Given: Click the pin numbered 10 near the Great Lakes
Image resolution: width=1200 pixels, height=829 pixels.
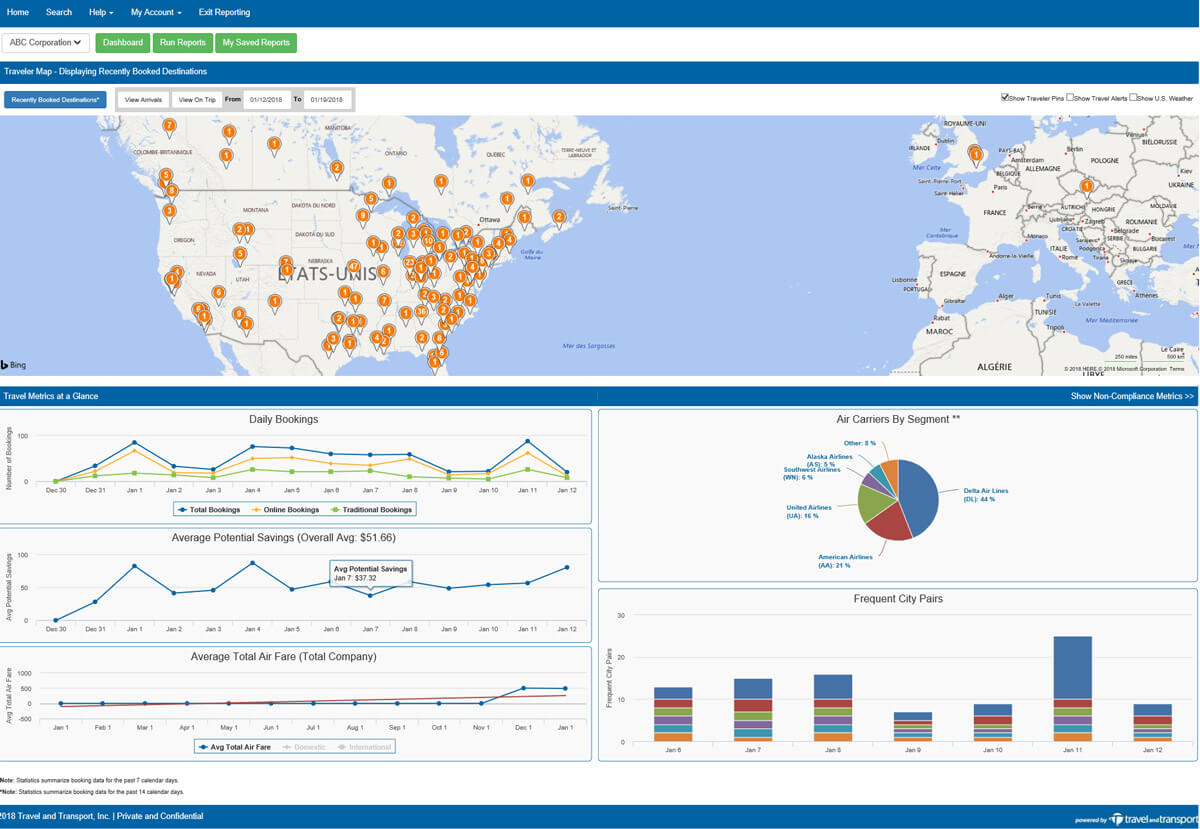Looking at the screenshot, I should coord(428,241).
